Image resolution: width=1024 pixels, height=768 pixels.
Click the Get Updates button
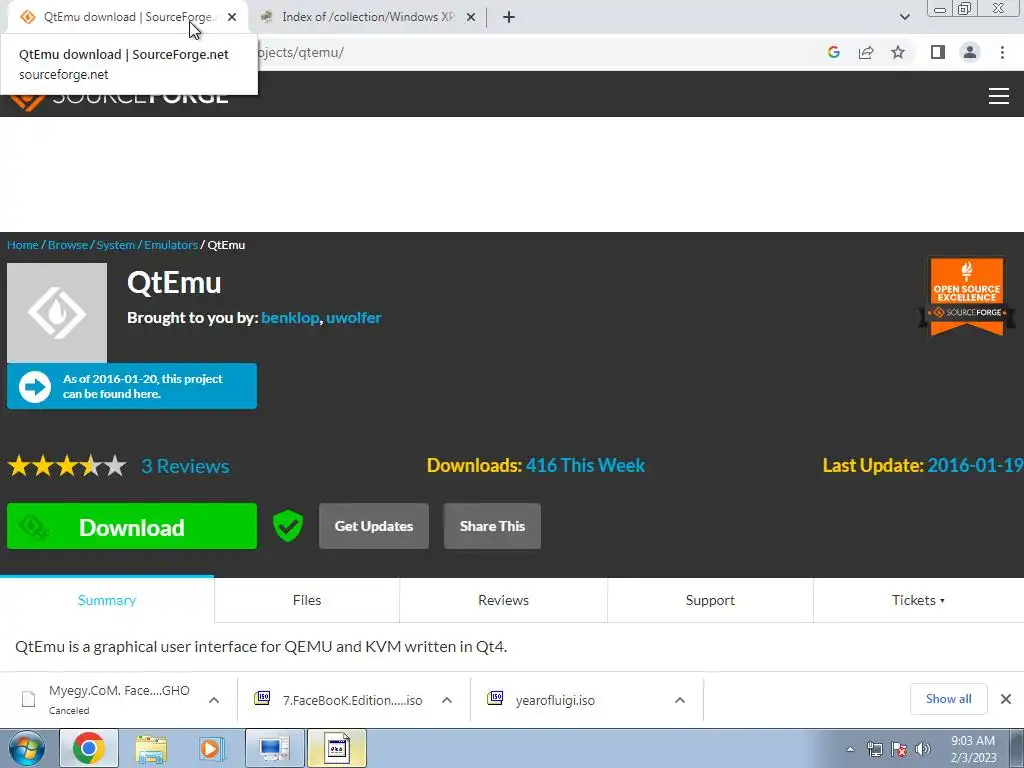374,526
